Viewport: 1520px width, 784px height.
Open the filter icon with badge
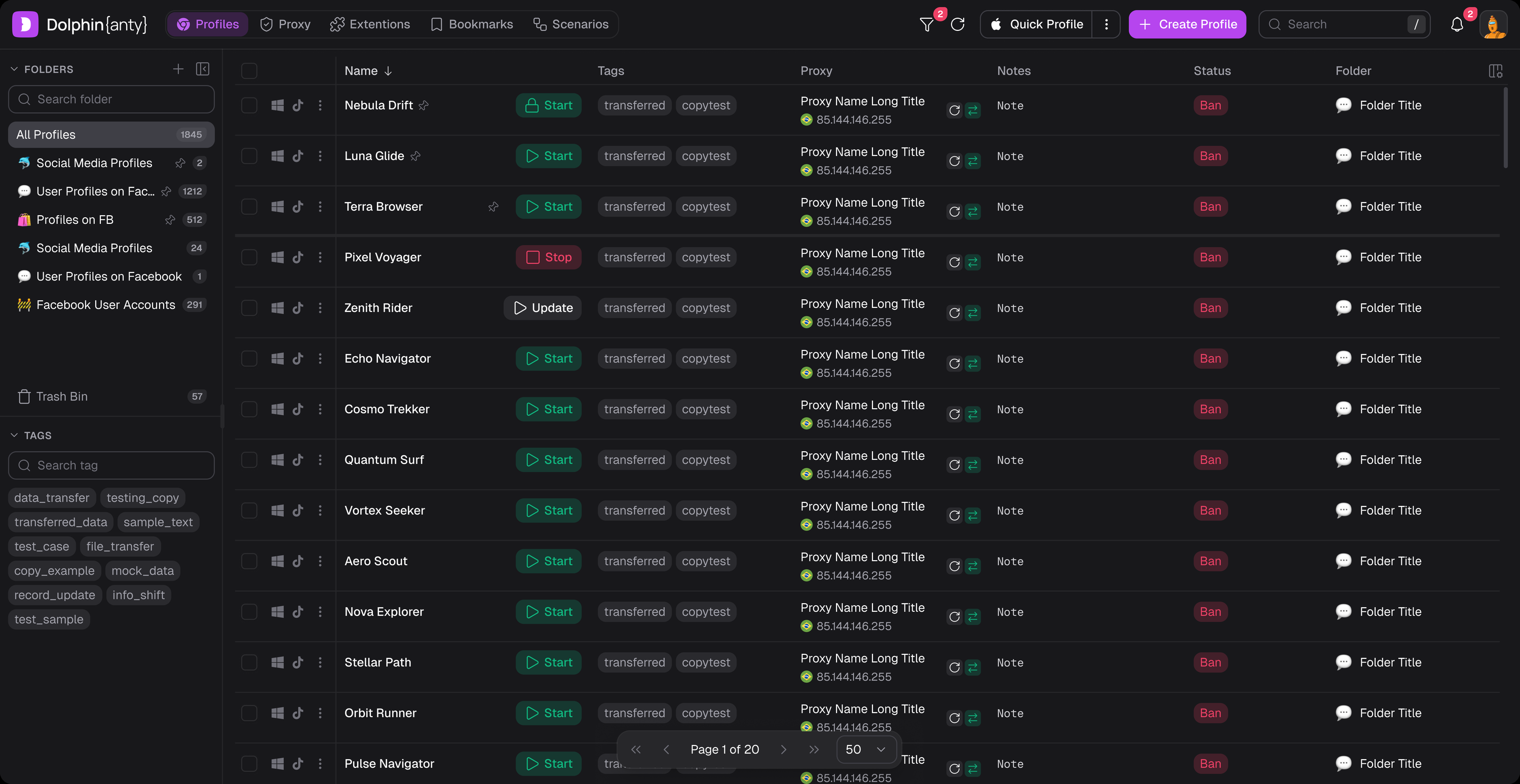tap(926, 24)
